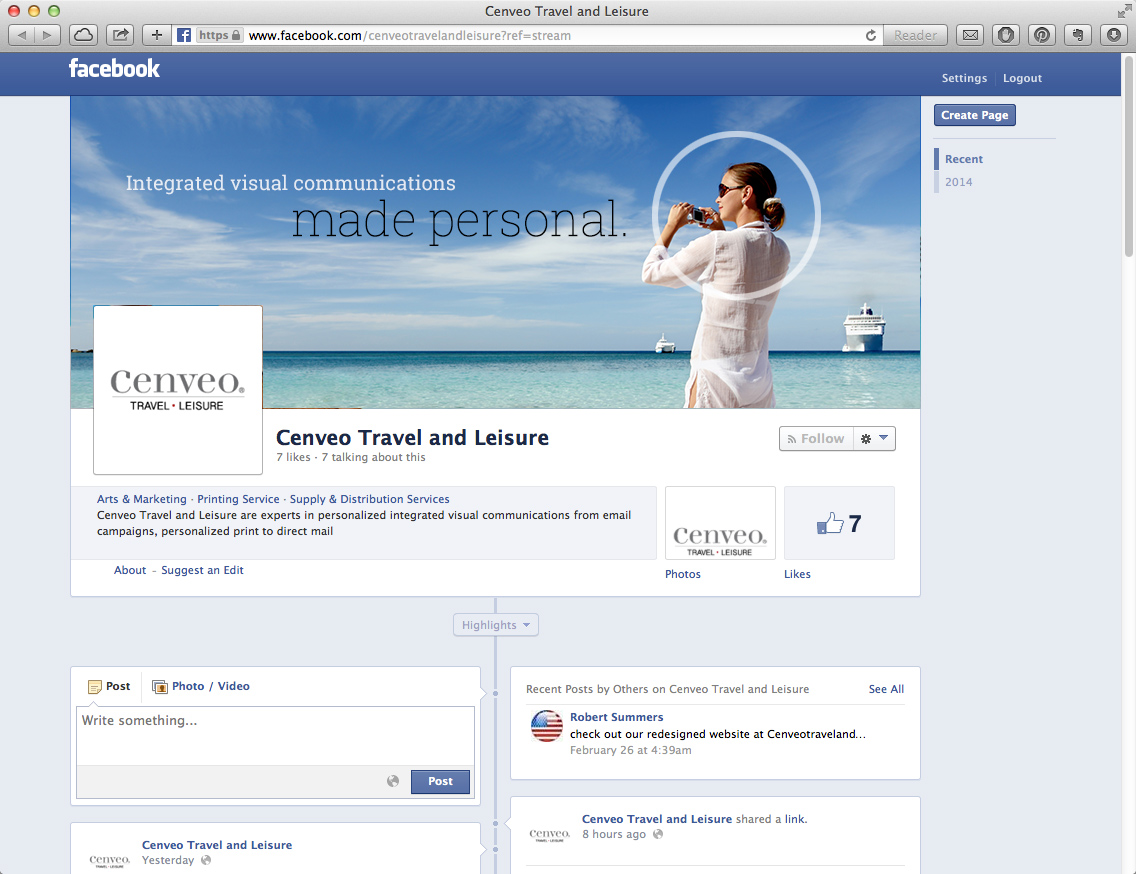Open the Photos thumbnail with Cenveo logo
Screen dimensions: 1136x874
coord(720,523)
